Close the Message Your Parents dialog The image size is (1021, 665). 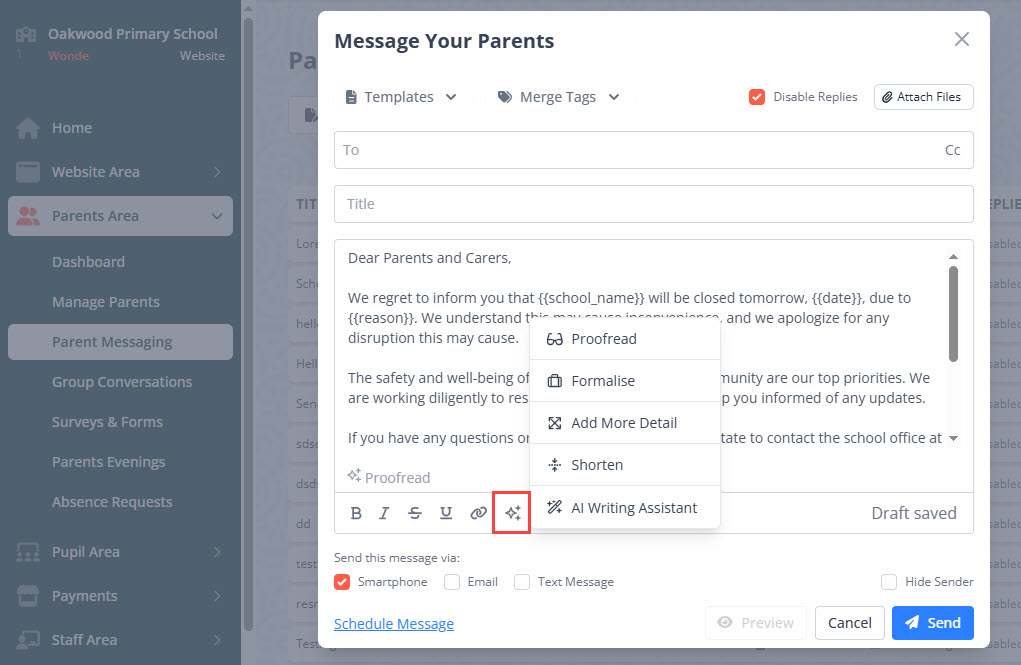pos(962,39)
